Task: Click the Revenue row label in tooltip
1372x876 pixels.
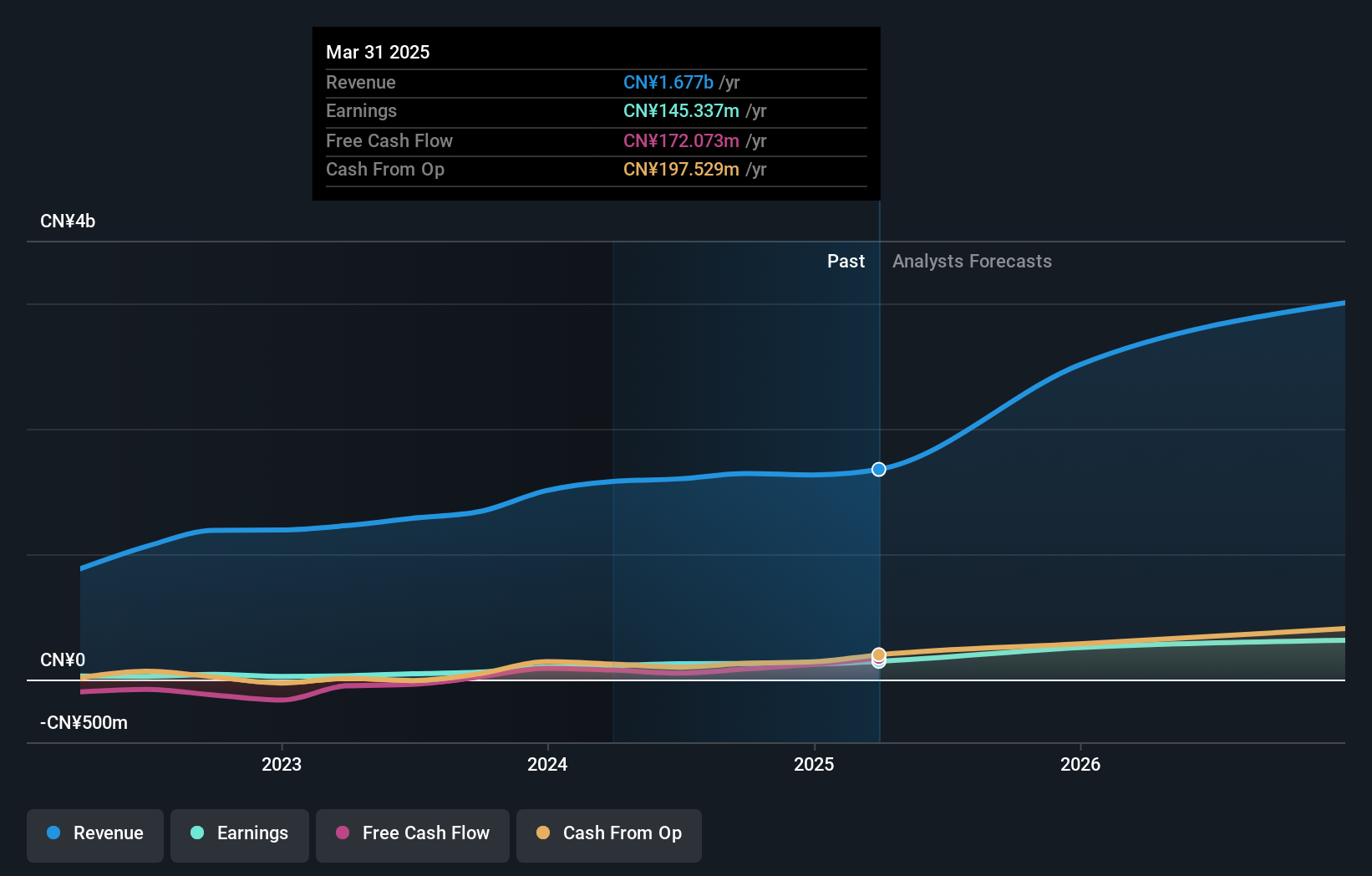Action: click(361, 82)
